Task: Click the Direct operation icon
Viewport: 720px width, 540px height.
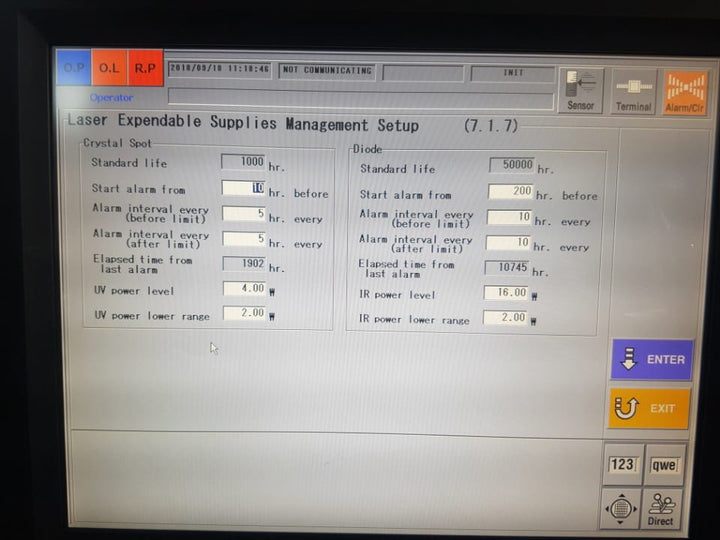Action: [x=664, y=509]
